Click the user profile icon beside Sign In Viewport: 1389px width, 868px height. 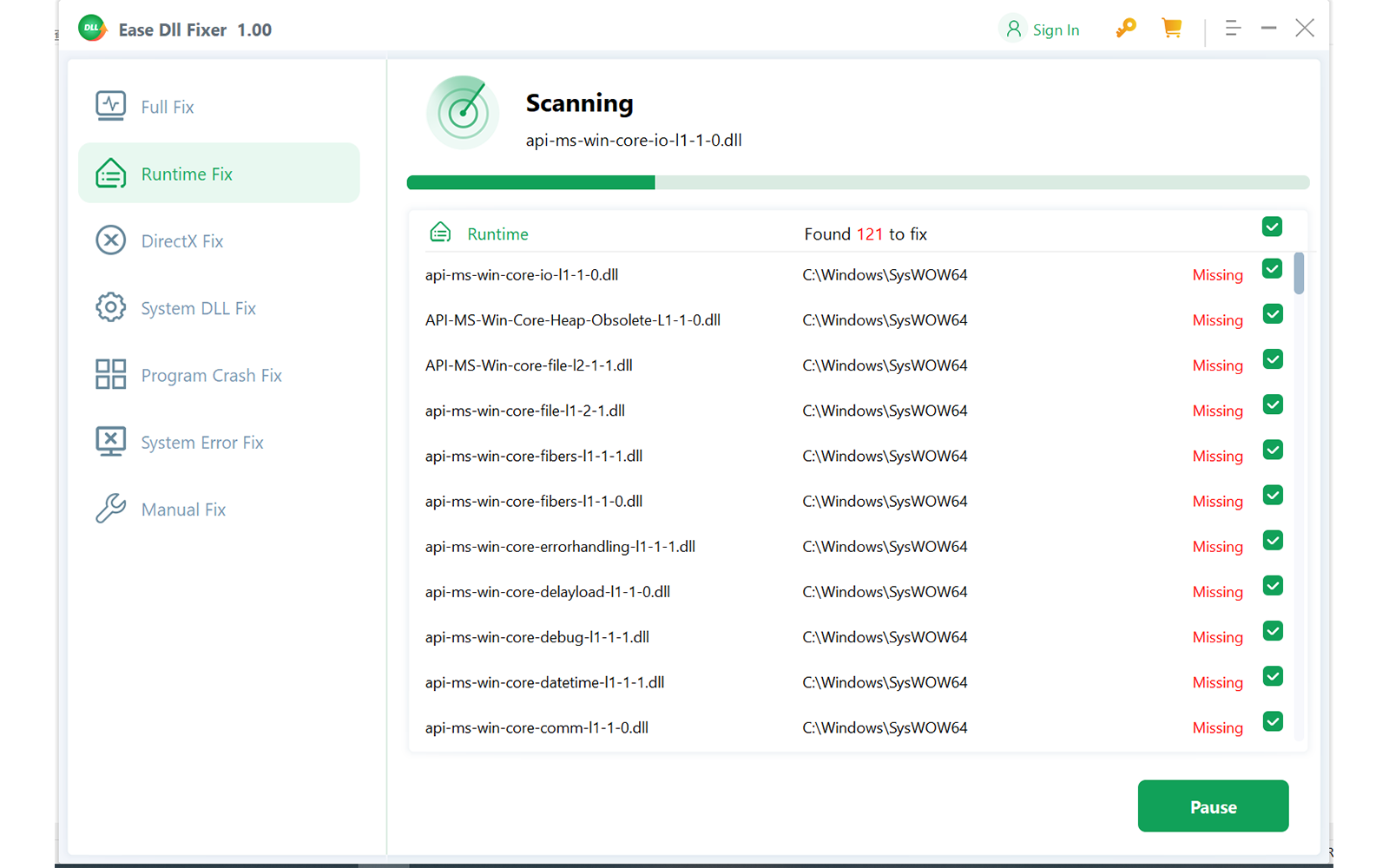click(1013, 29)
